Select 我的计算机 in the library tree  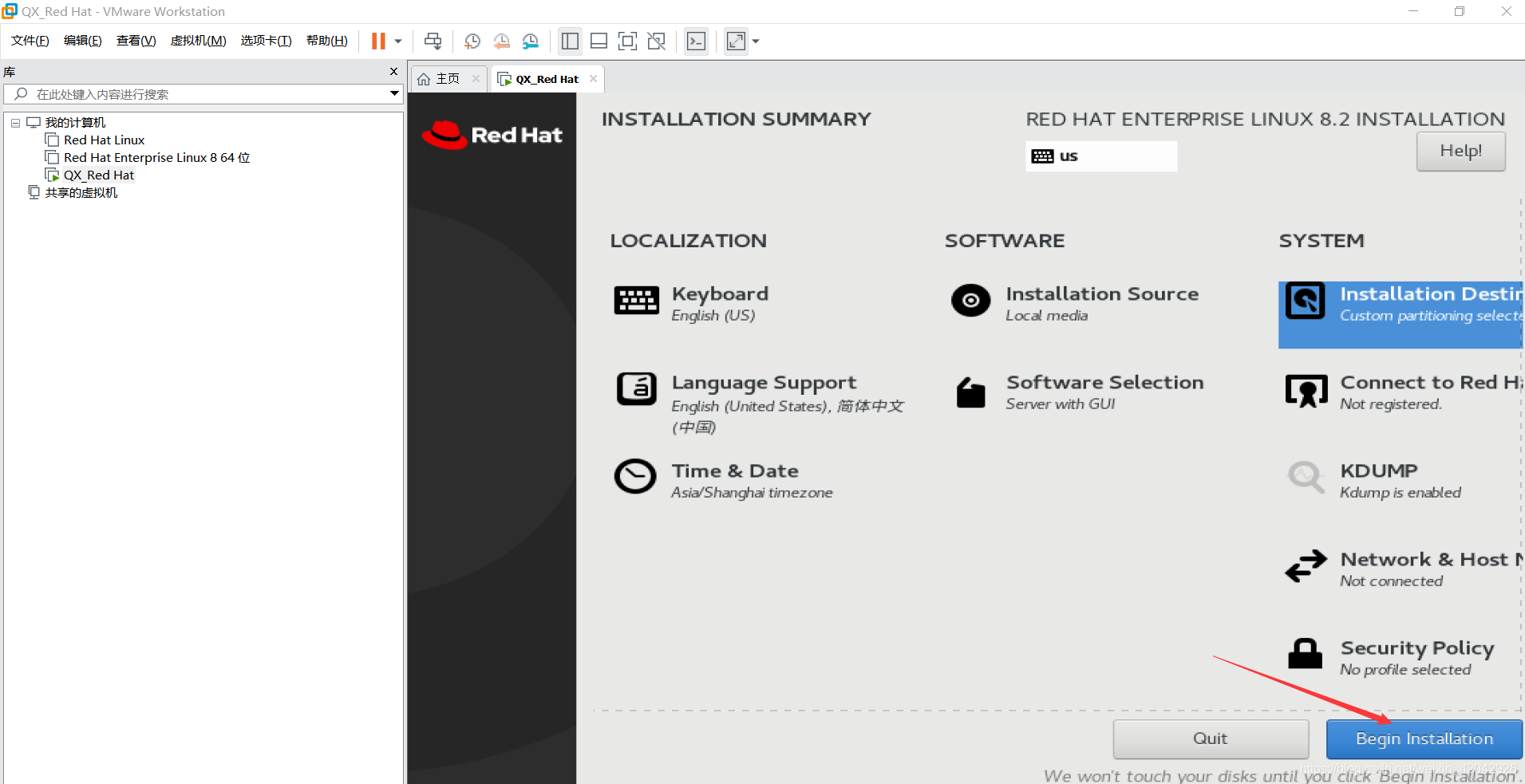[75, 123]
